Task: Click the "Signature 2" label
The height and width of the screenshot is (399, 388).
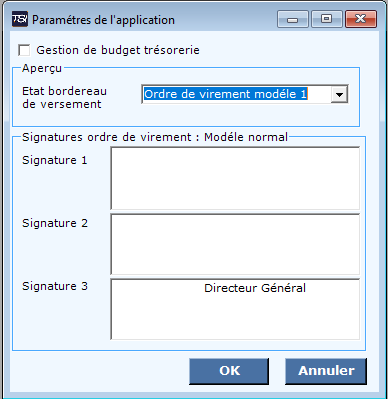Action: tap(55, 223)
